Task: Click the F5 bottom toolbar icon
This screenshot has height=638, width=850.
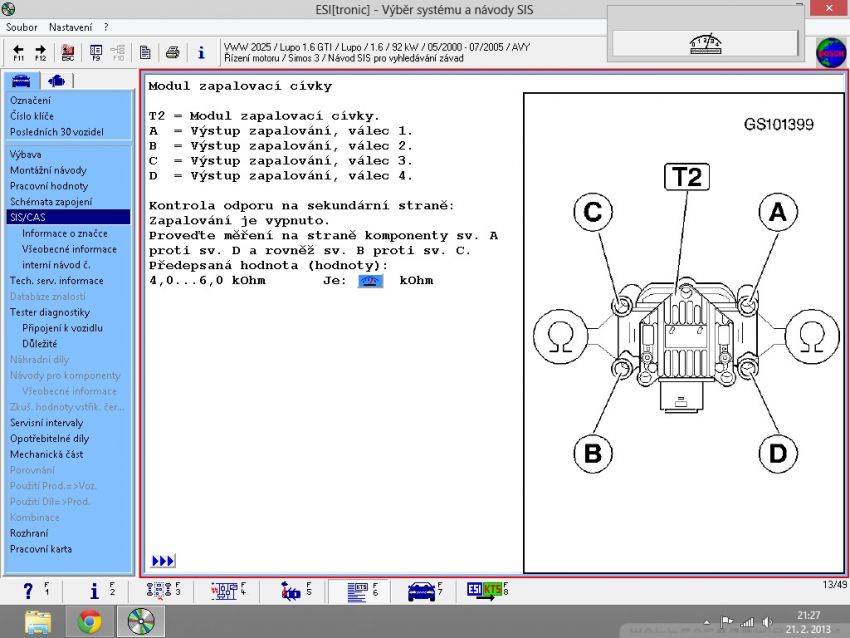Action: point(291,591)
